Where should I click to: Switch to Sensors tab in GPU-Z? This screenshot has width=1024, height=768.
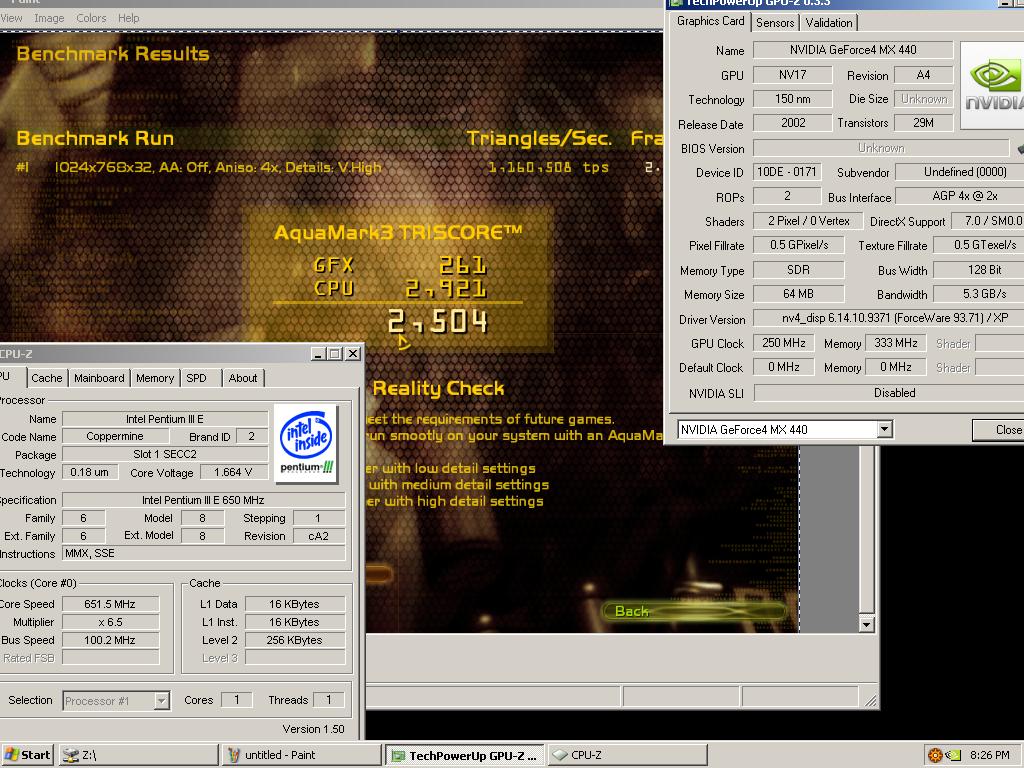[x=775, y=23]
